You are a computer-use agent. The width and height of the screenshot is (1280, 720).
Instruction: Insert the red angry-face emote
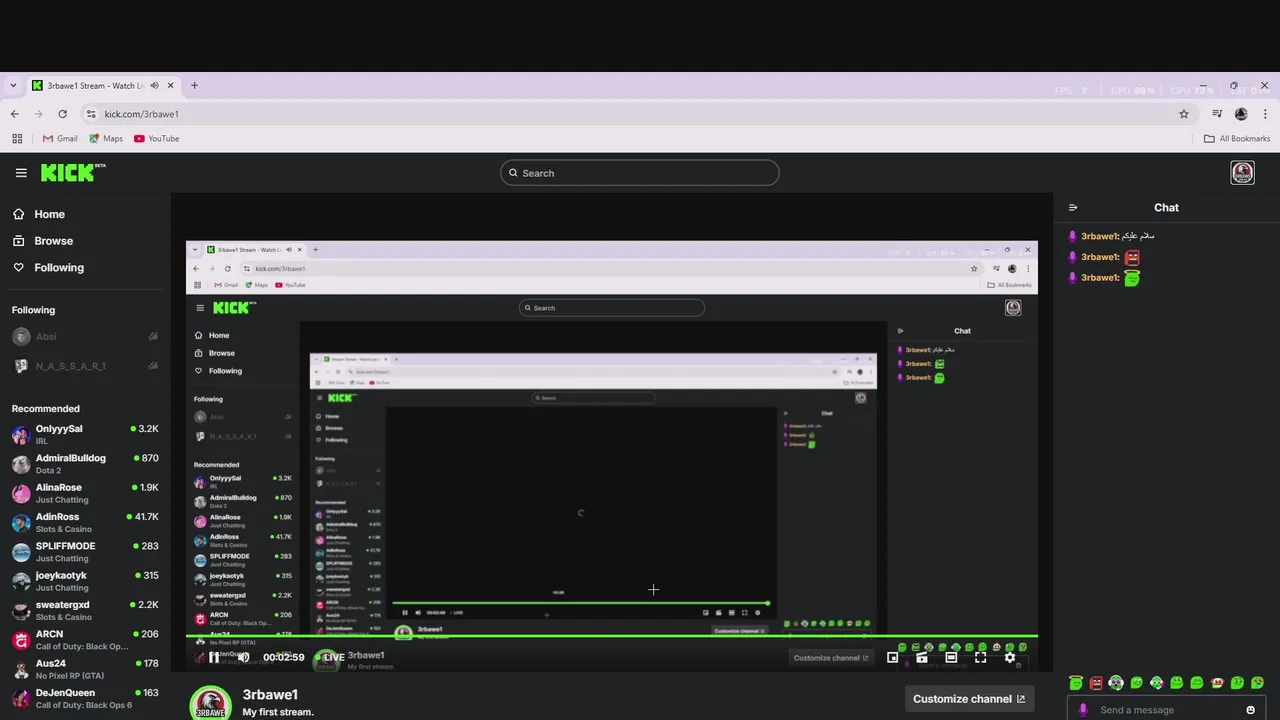(x=1096, y=683)
